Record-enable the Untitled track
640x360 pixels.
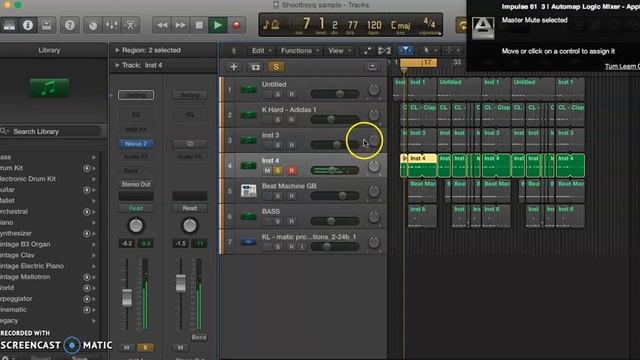pos(291,94)
